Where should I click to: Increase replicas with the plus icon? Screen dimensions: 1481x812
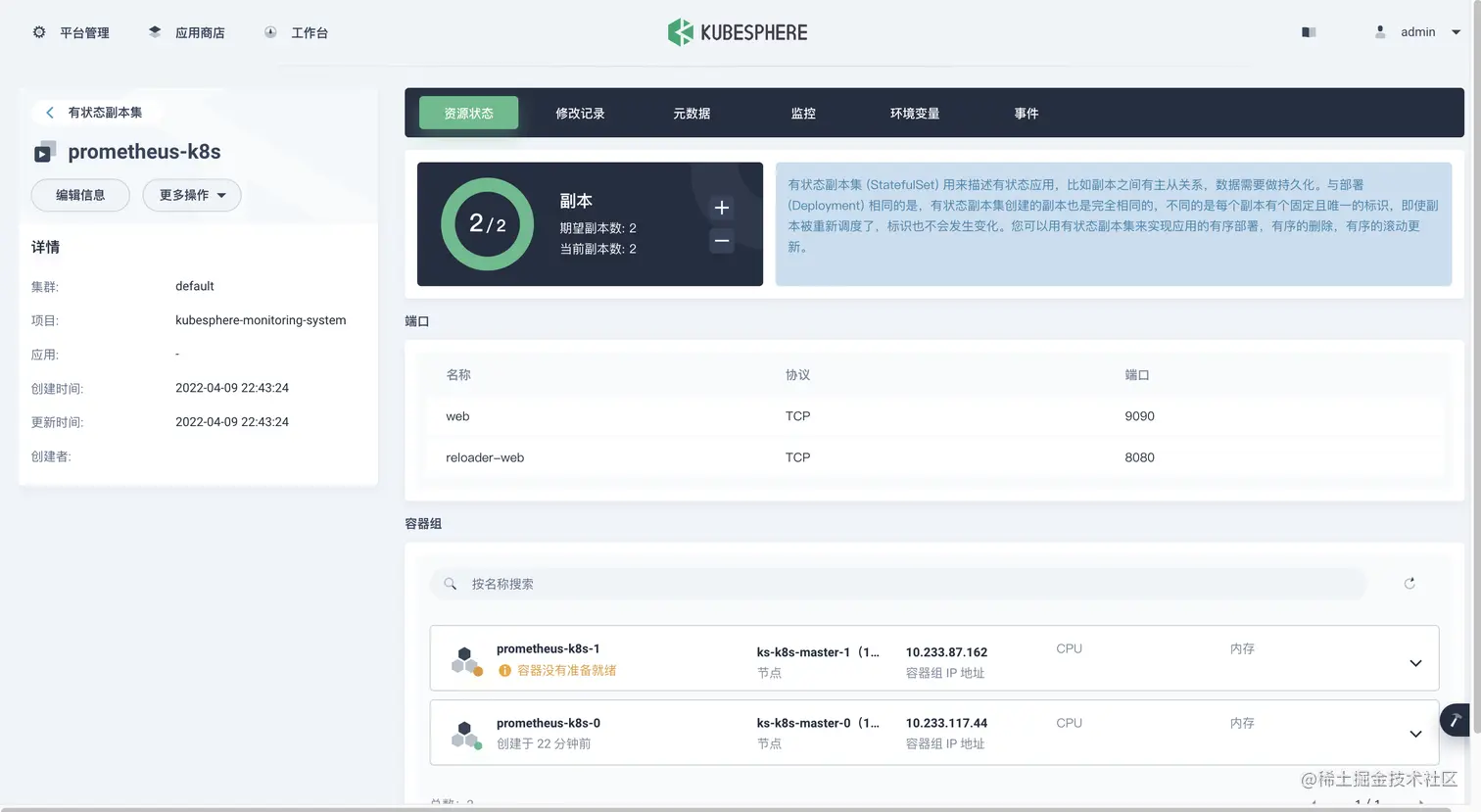click(722, 208)
